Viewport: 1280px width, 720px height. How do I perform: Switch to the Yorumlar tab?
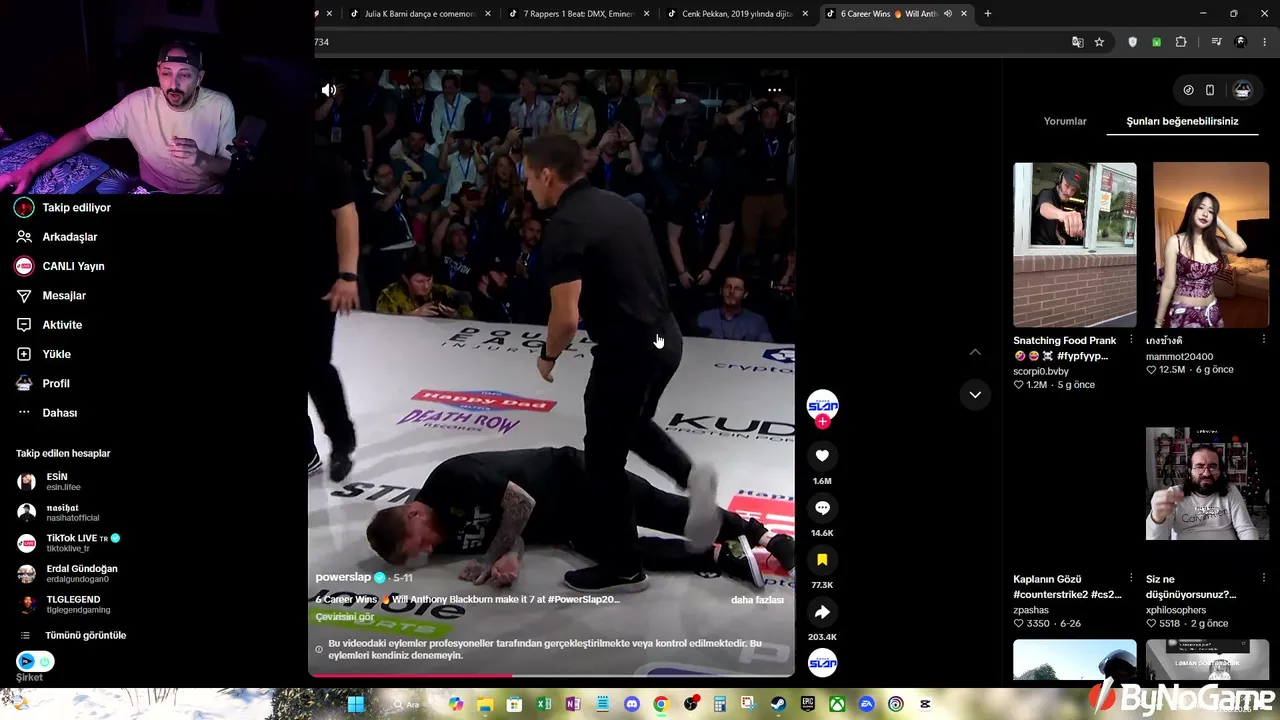tap(1065, 121)
